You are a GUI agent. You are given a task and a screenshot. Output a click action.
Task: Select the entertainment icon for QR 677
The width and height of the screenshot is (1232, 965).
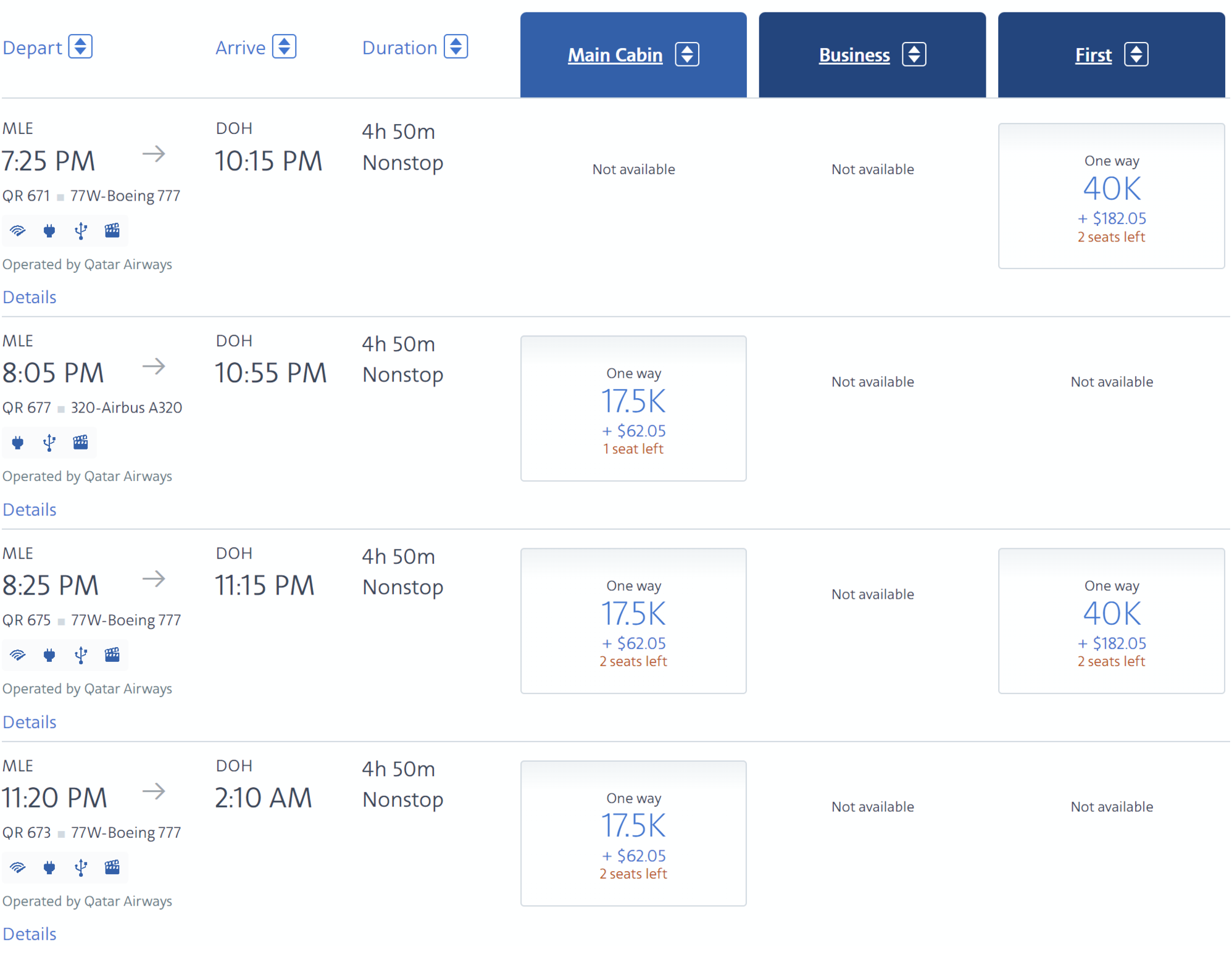pos(80,442)
